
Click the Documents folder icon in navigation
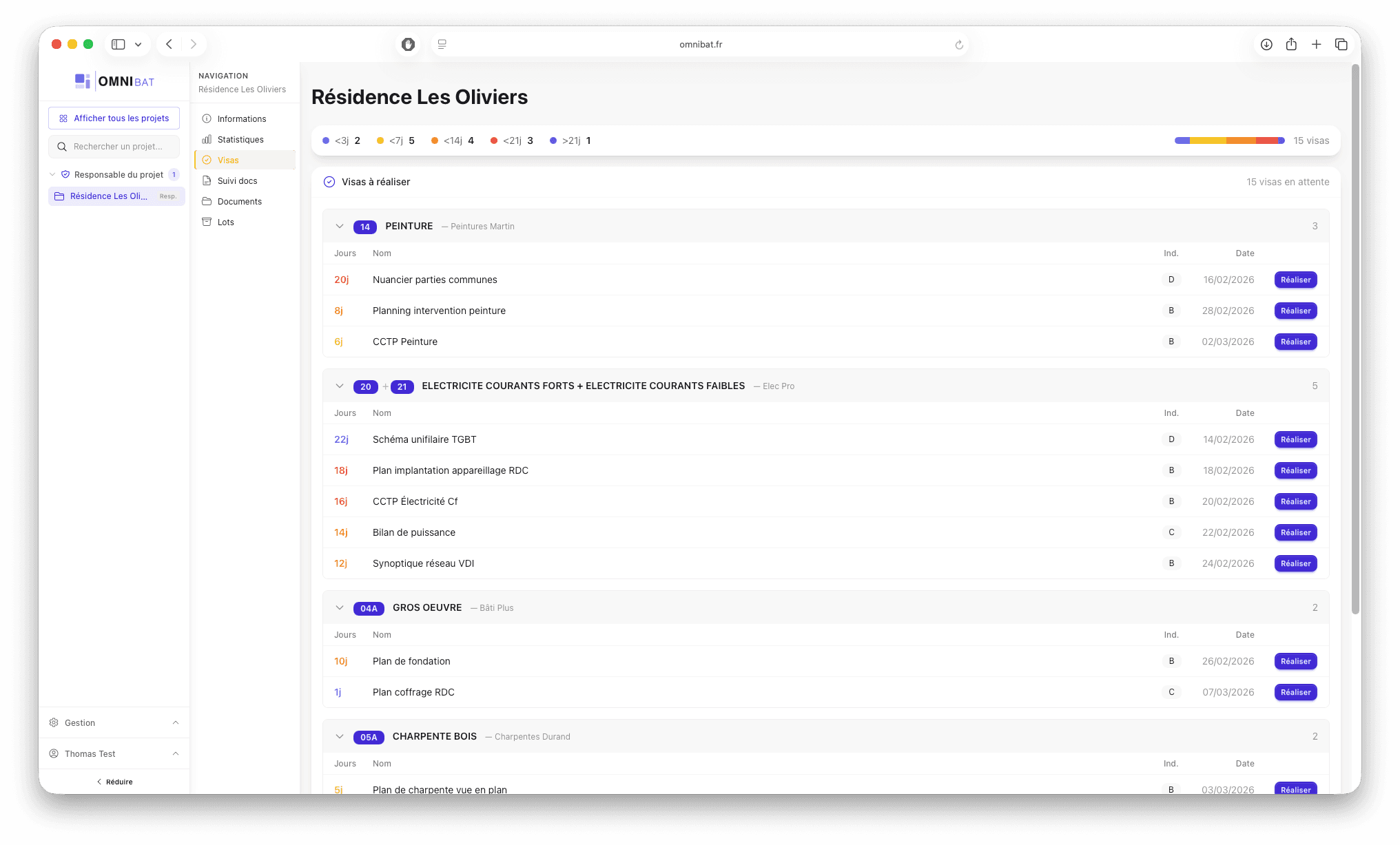pyautogui.click(x=207, y=201)
